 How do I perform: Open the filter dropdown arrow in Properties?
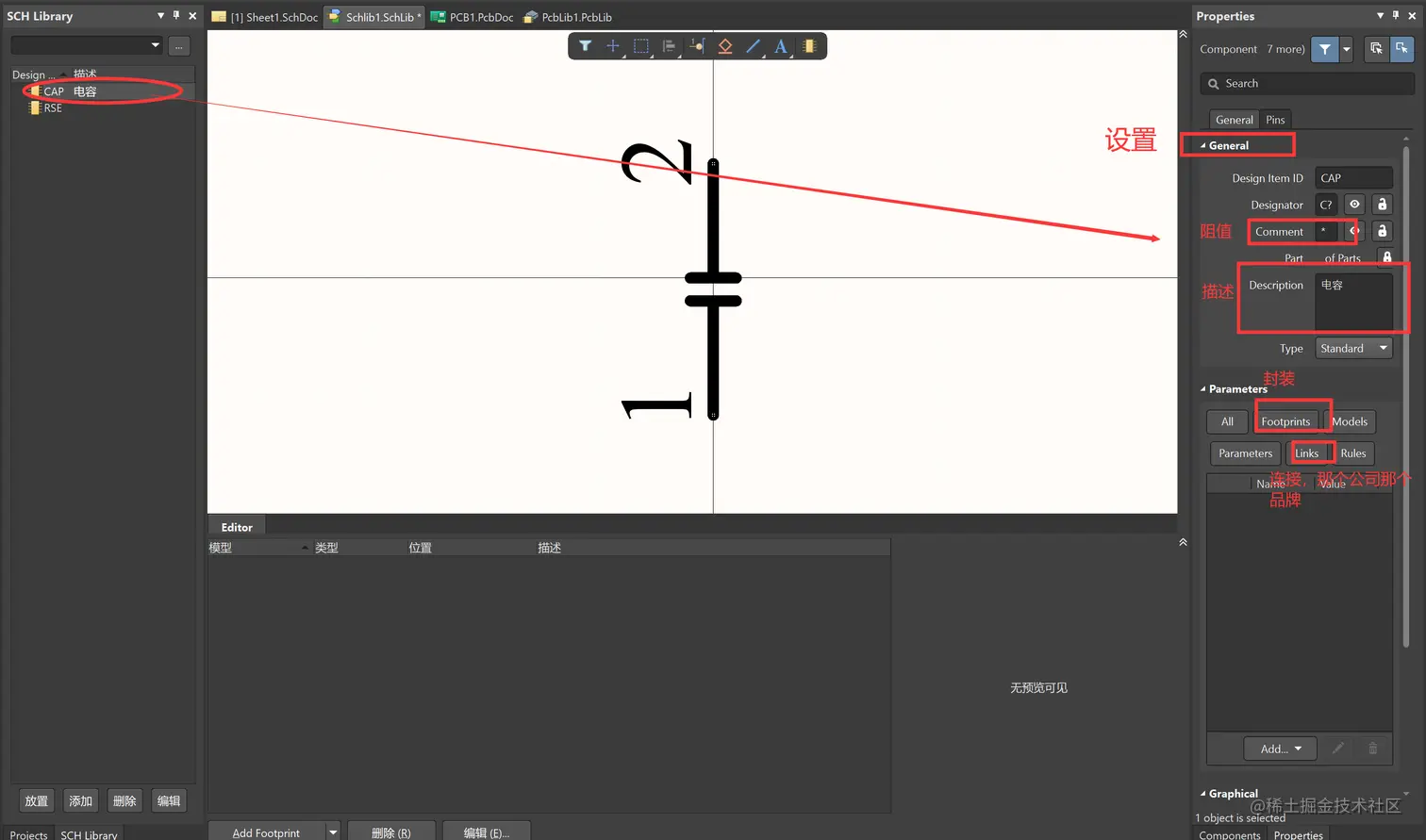(1346, 49)
